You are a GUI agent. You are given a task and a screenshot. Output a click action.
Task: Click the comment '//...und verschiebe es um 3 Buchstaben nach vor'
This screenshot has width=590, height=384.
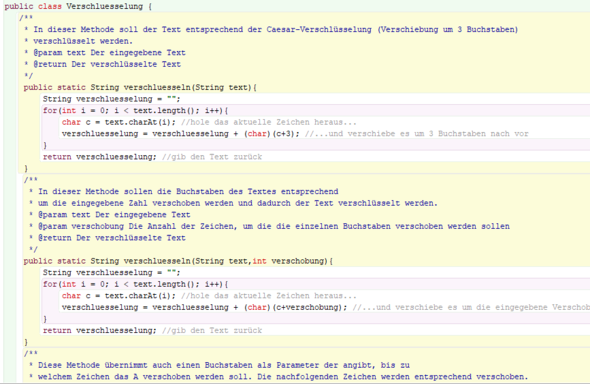pyautogui.click(x=417, y=134)
